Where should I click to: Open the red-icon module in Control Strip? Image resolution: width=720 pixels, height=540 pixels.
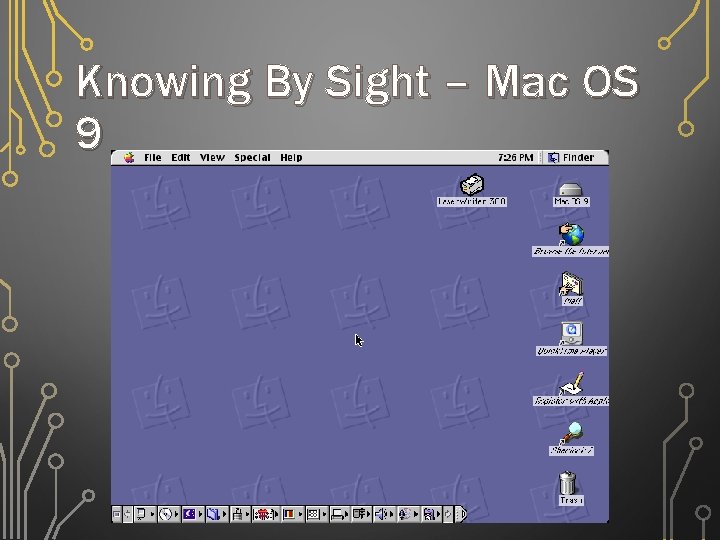[265, 514]
